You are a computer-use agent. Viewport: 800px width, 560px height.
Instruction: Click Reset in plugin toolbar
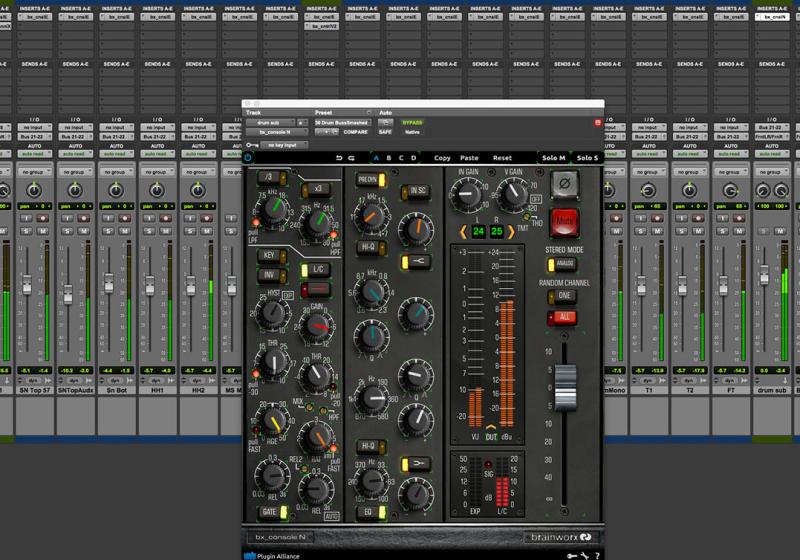pyautogui.click(x=502, y=158)
